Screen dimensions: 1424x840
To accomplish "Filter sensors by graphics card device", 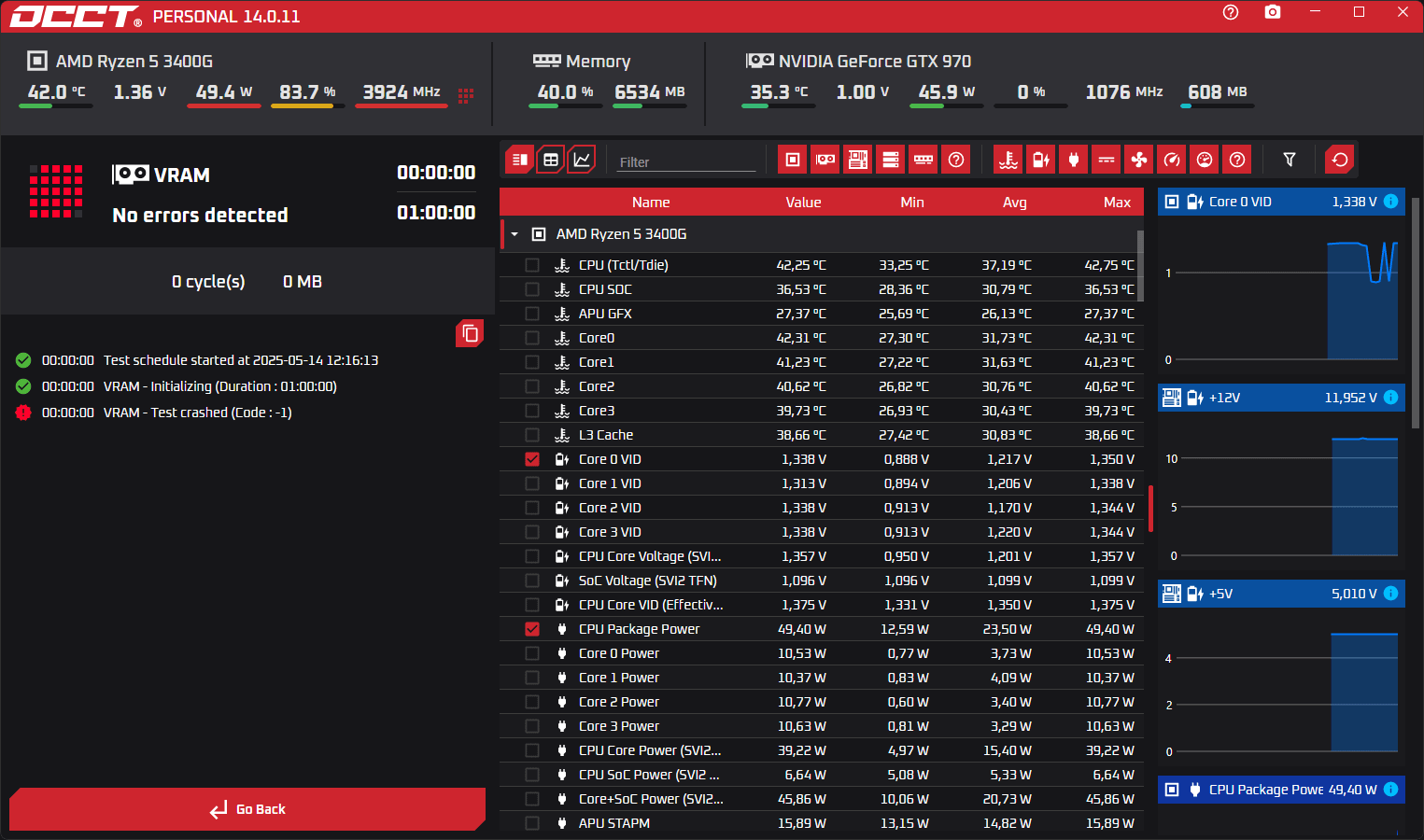I will pyautogui.click(x=825, y=160).
